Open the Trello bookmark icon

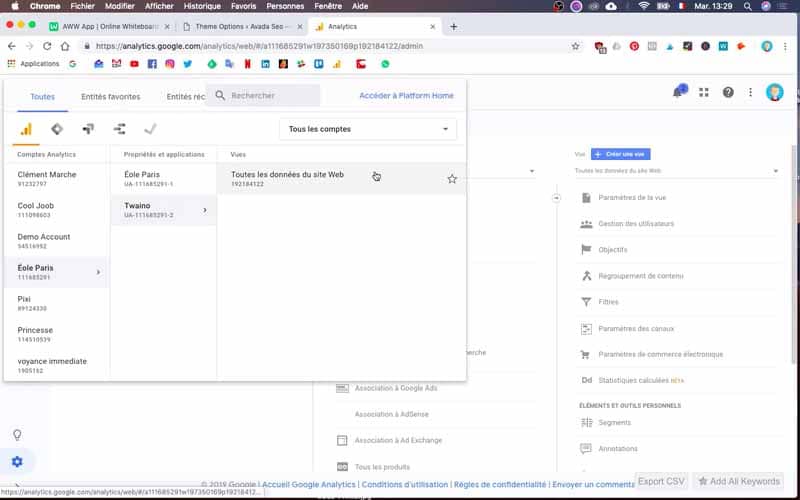[319, 64]
